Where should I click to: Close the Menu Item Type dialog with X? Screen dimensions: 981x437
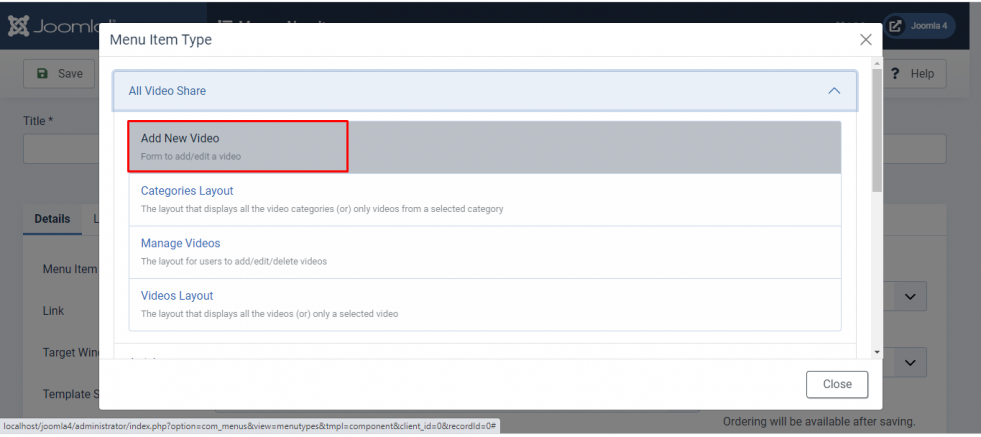click(x=865, y=39)
